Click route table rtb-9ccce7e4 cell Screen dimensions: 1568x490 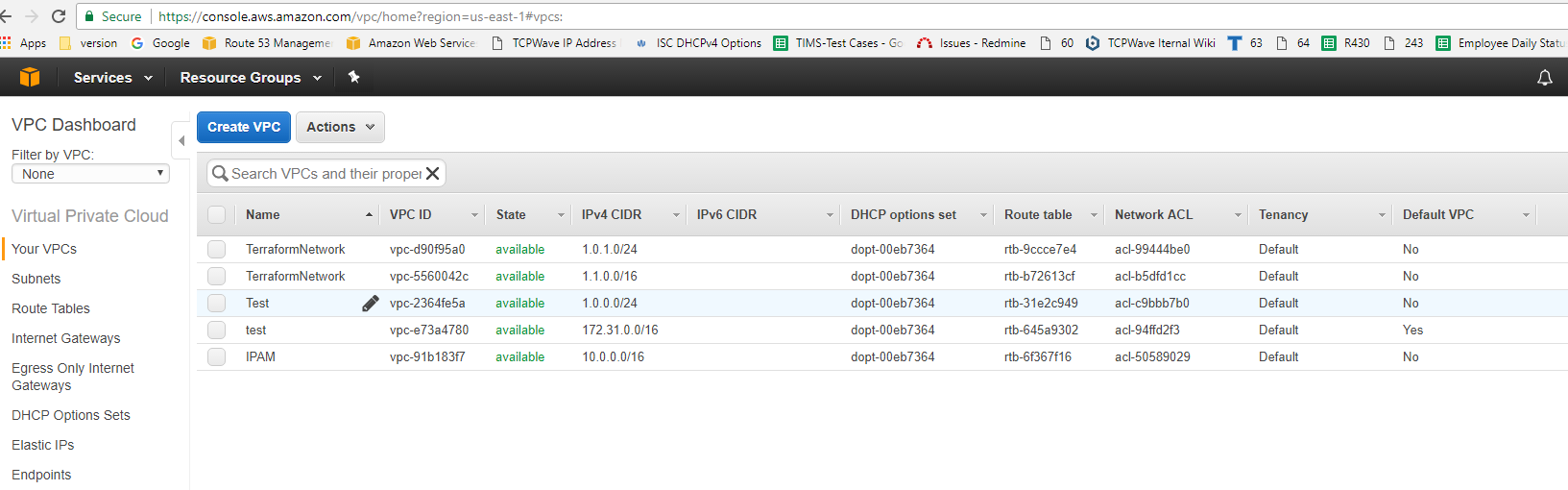1040,249
